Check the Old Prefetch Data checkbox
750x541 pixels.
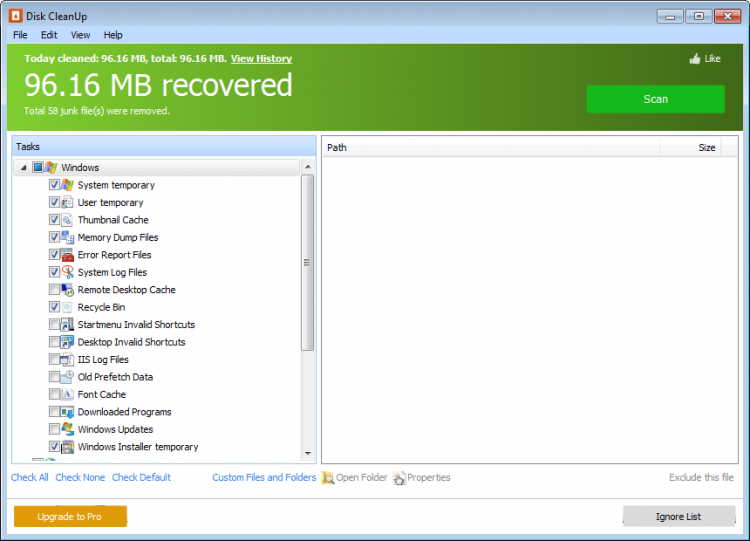pyautogui.click(x=54, y=377)
